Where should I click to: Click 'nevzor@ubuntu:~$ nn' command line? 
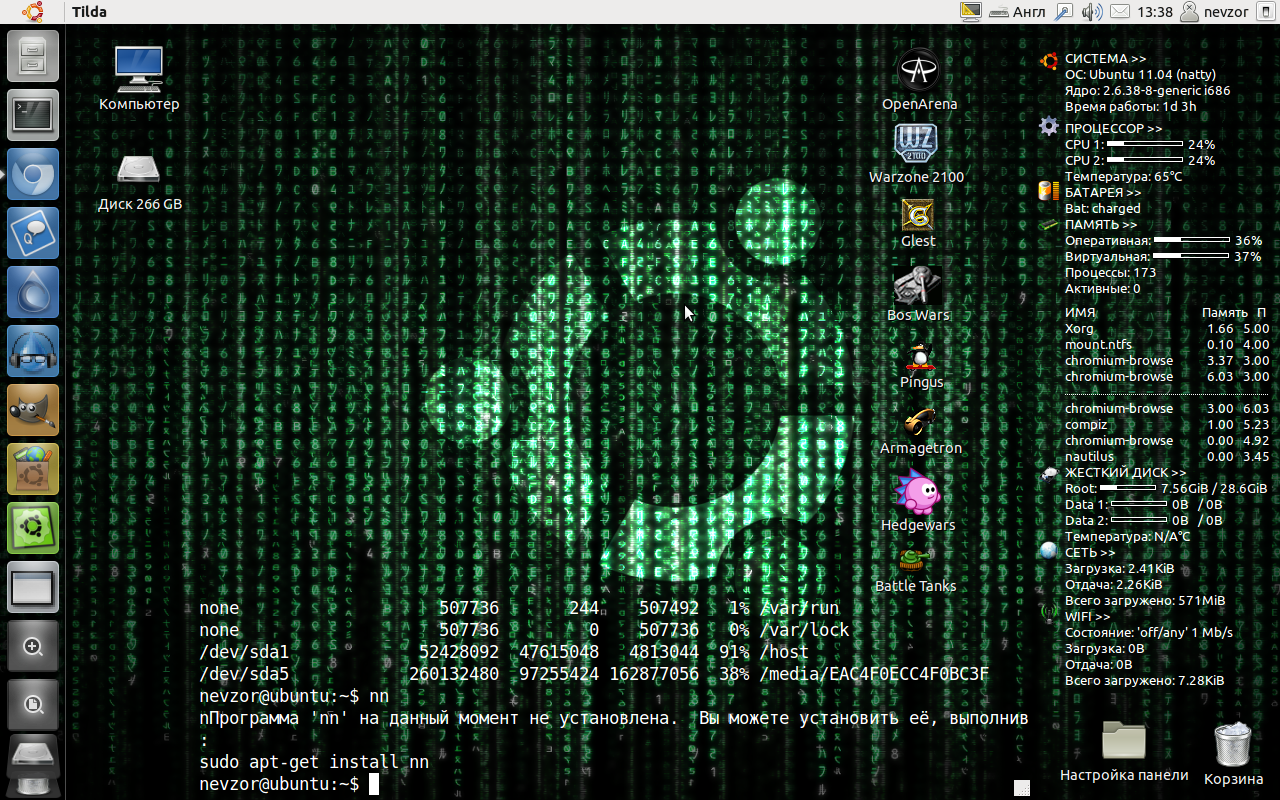tap(294, 695)
